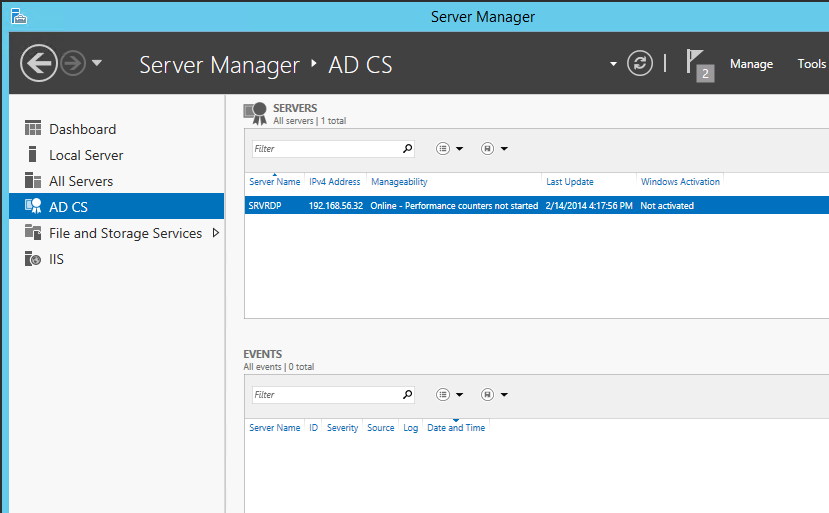
Task: Open File and Storage Services
Action: point(125,233)
